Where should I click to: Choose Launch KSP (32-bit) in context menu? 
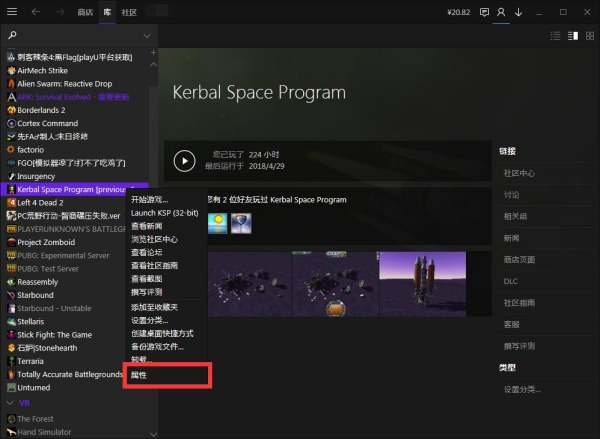coord(165,213)
